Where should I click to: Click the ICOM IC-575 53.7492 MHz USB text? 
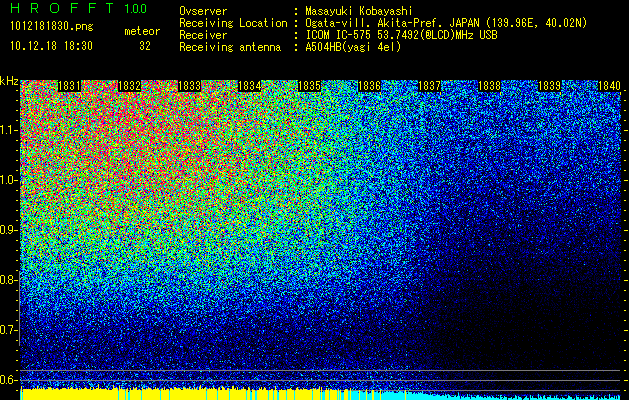(x=402, y=35)
